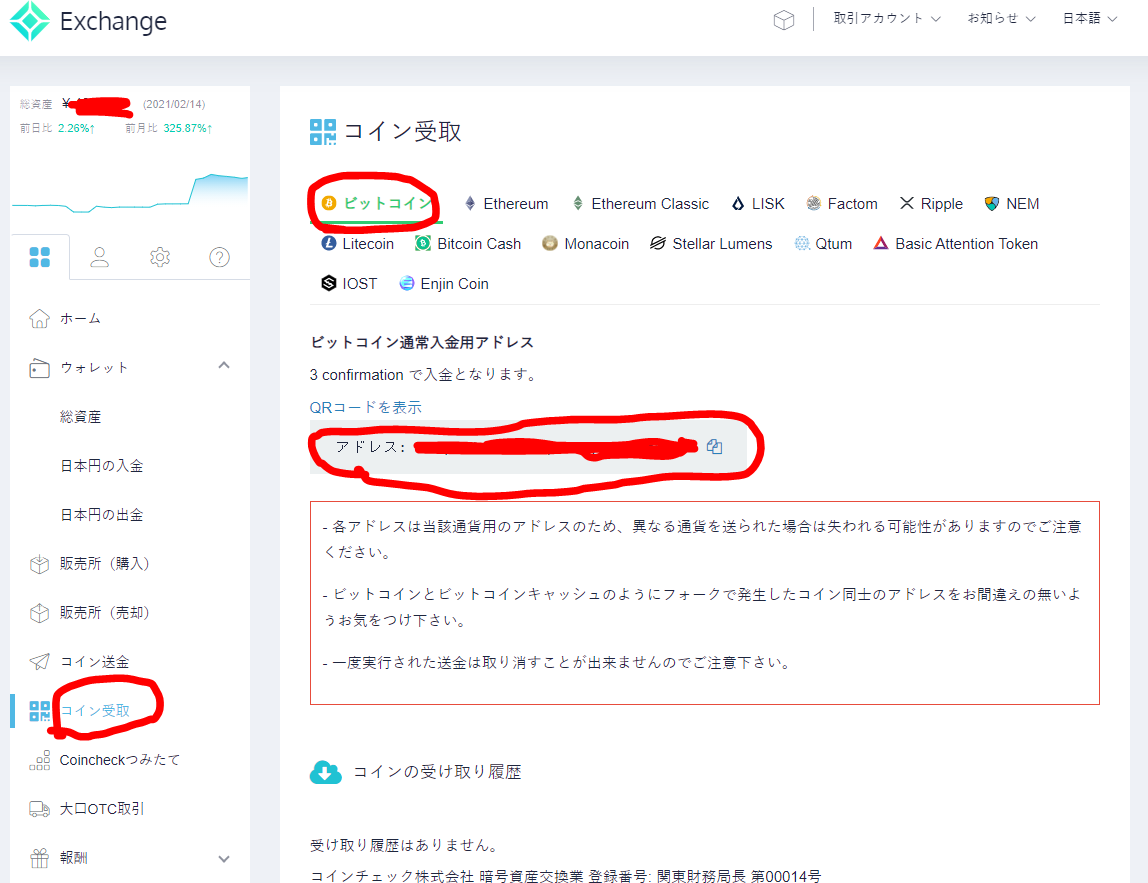Open the help question-mark icon
This screenshot has width=1148, height=883.
click(219, 257)
